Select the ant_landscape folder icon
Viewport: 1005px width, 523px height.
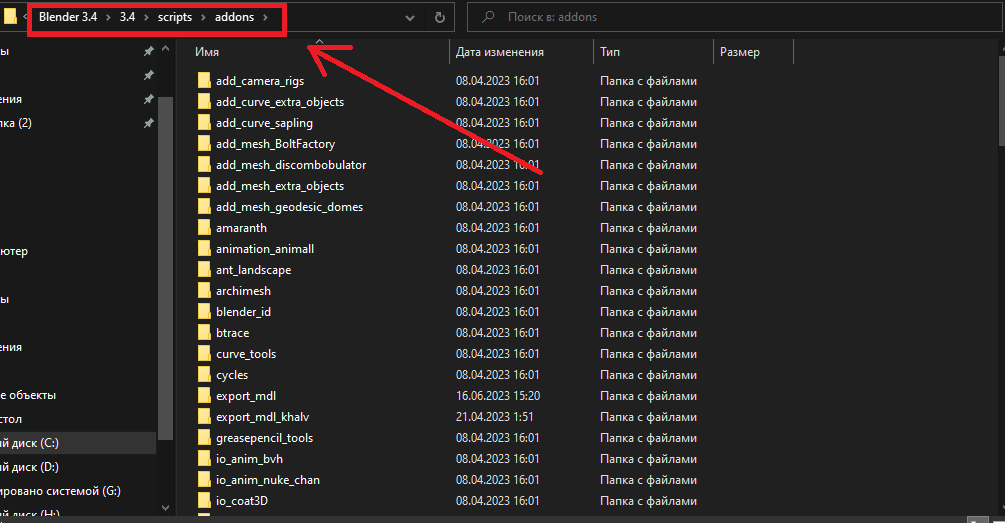pos(204,270)
